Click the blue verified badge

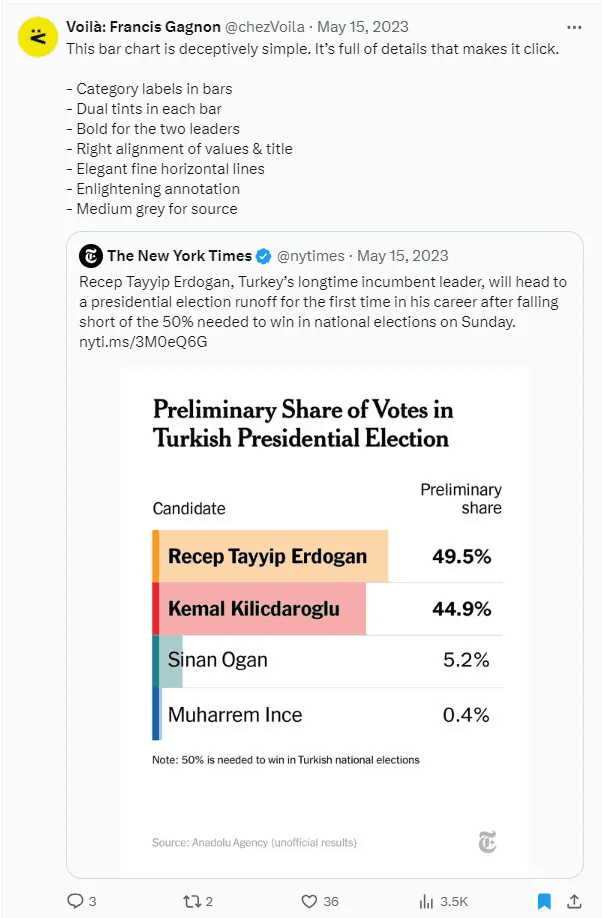[264, 256]
